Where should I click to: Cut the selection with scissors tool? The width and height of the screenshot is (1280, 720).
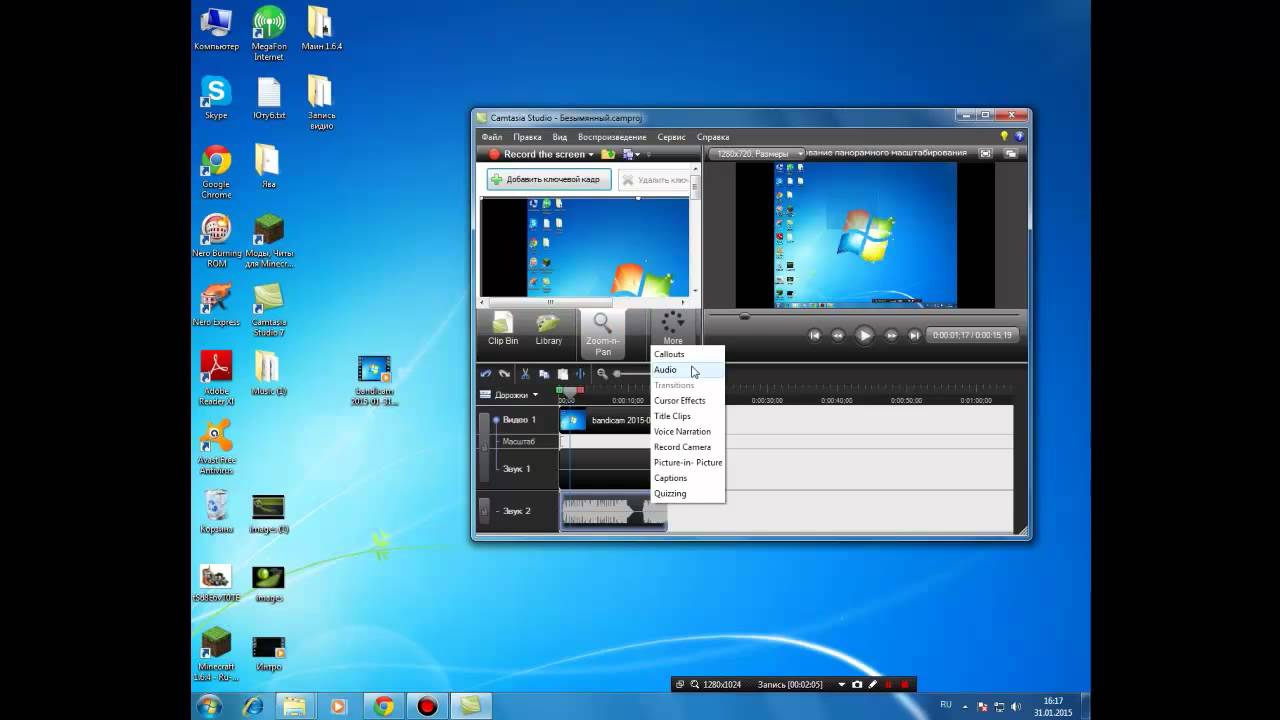click(x=525, y=374)
